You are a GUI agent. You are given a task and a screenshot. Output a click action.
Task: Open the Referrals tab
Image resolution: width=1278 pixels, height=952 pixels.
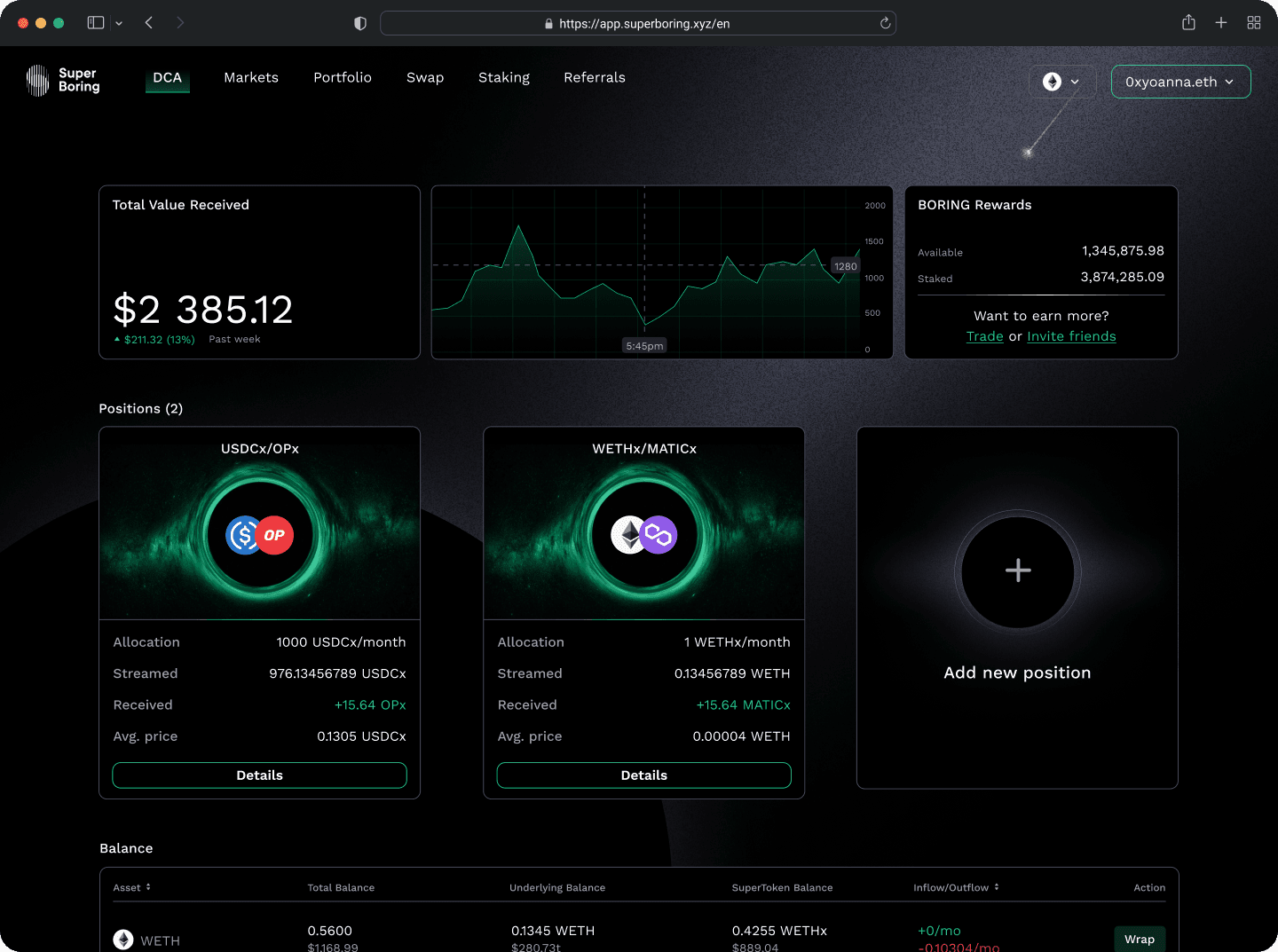[x=595, y=78]
